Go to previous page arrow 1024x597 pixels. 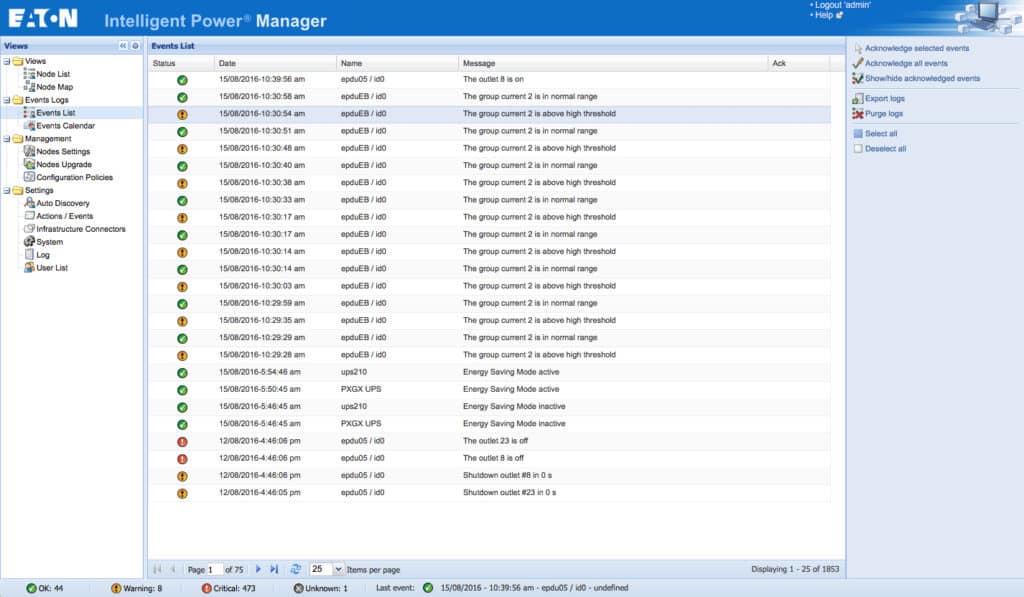coord(173,570)
